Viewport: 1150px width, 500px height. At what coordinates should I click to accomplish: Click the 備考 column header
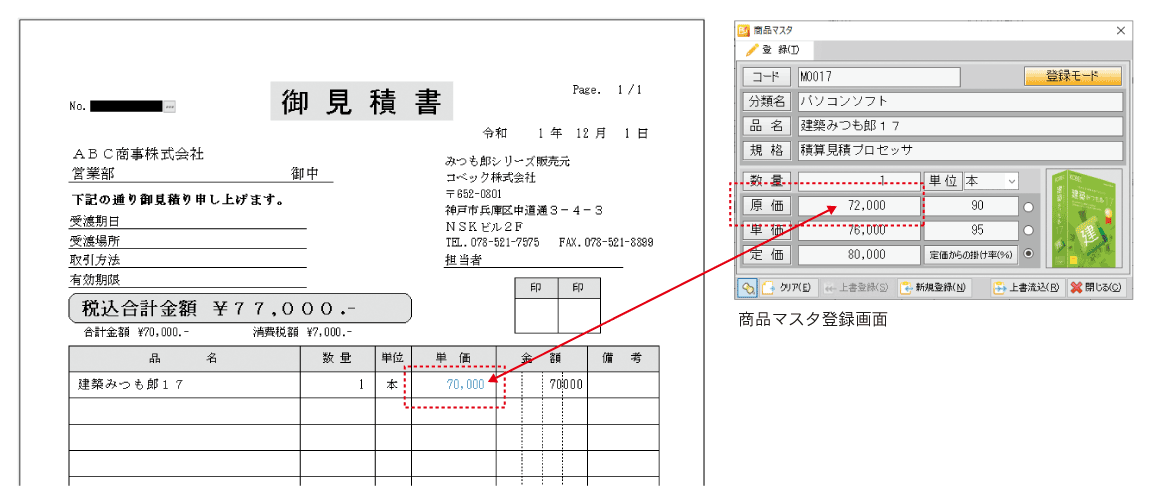click(x=623, y=359)
